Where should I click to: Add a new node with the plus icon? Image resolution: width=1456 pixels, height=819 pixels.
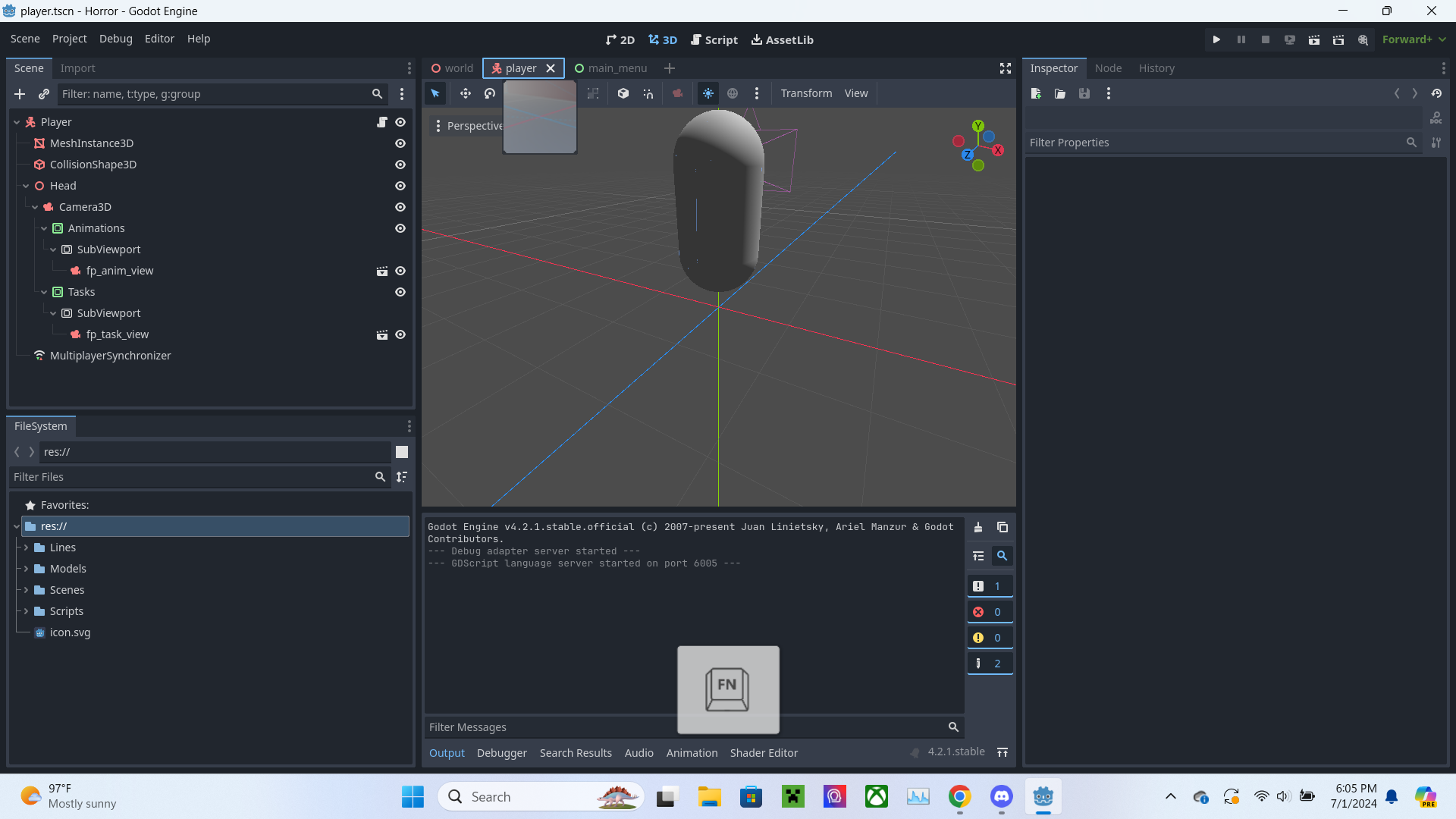(x=20, y=94)
